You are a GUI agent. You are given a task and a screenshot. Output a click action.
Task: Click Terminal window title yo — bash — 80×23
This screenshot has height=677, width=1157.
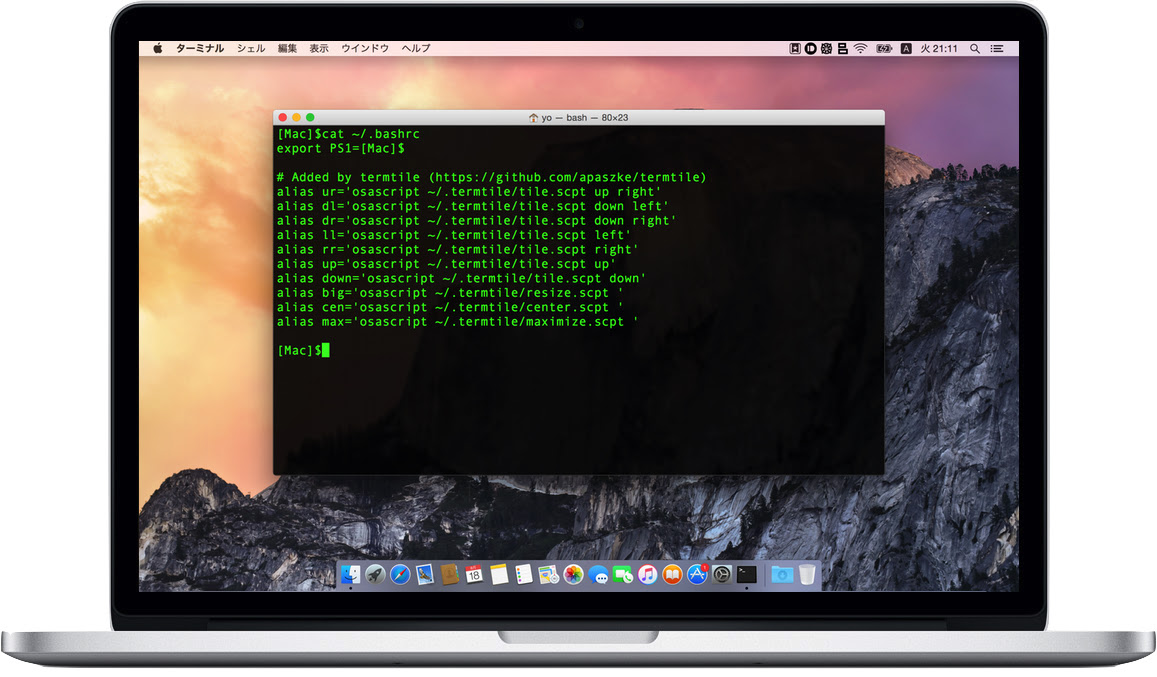(x=584, y=117)
